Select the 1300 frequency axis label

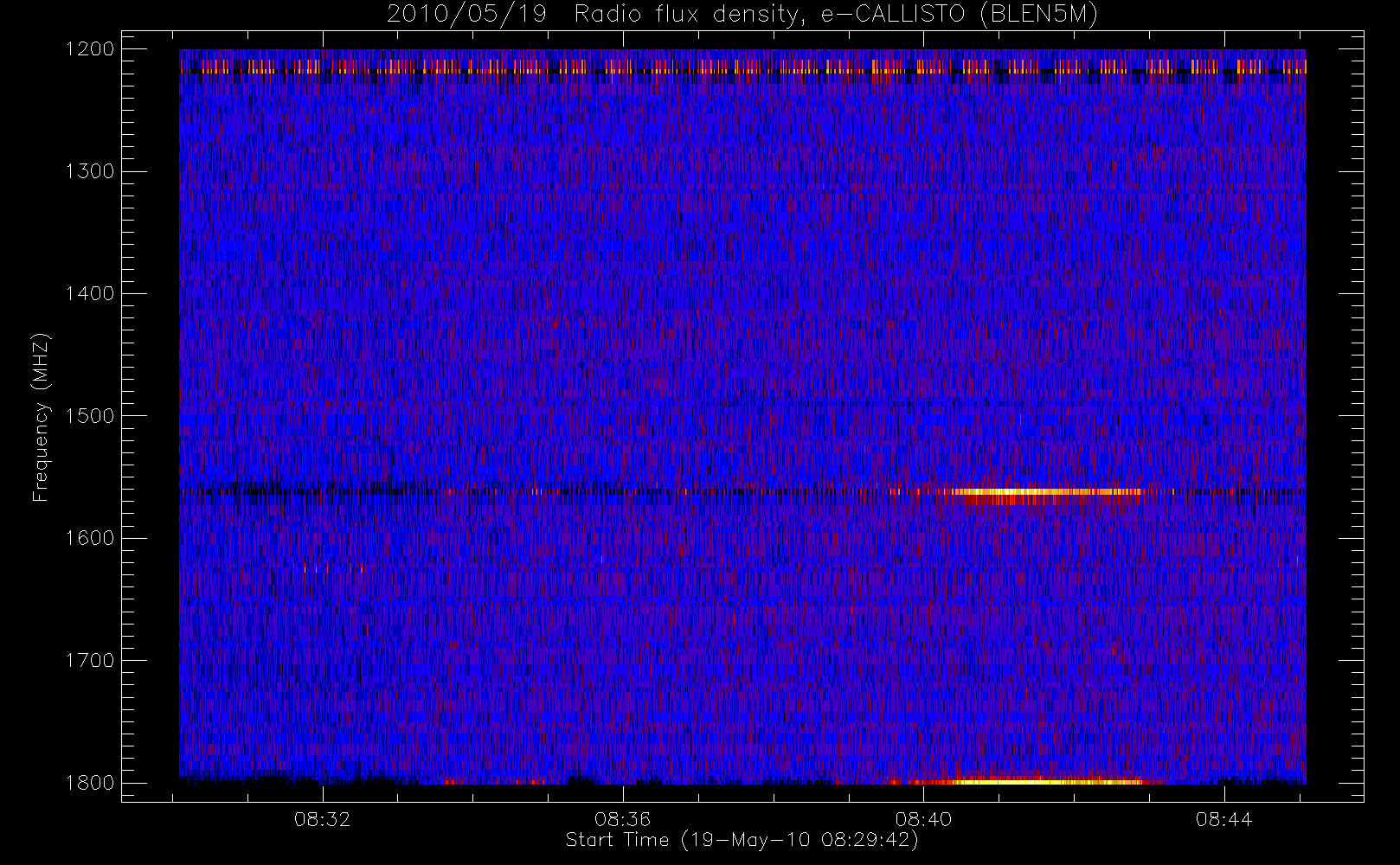click(90, 171)
